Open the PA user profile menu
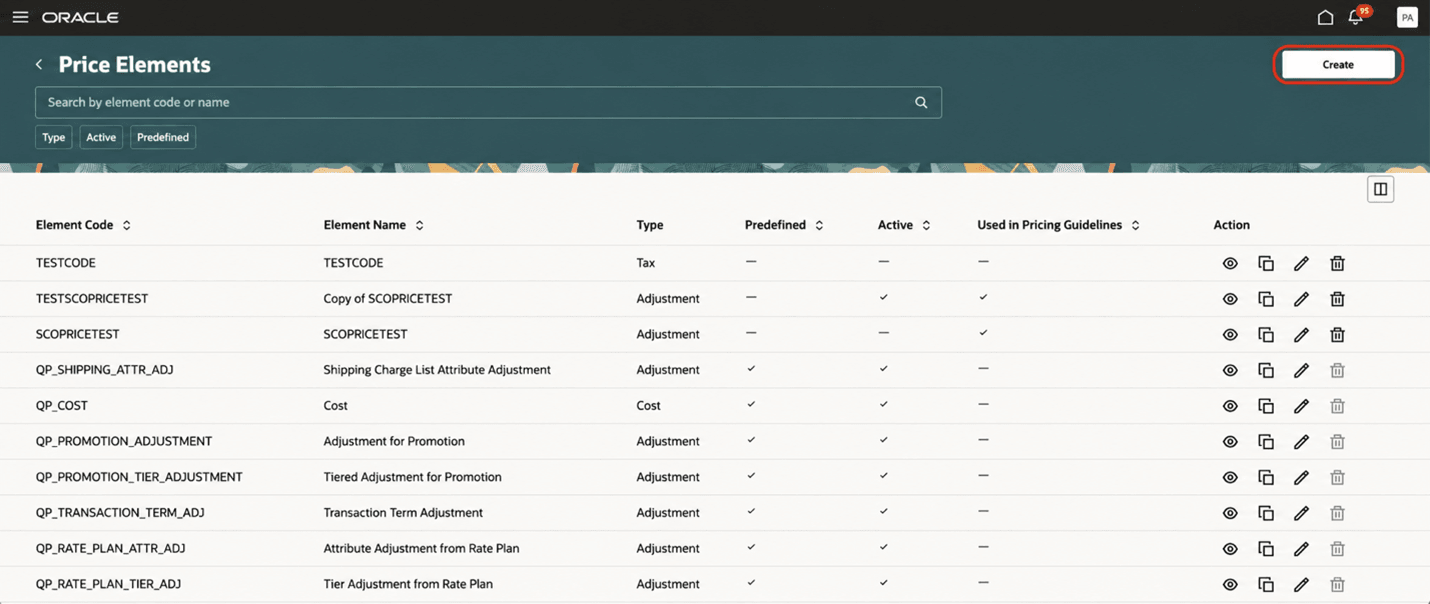 1407,17
